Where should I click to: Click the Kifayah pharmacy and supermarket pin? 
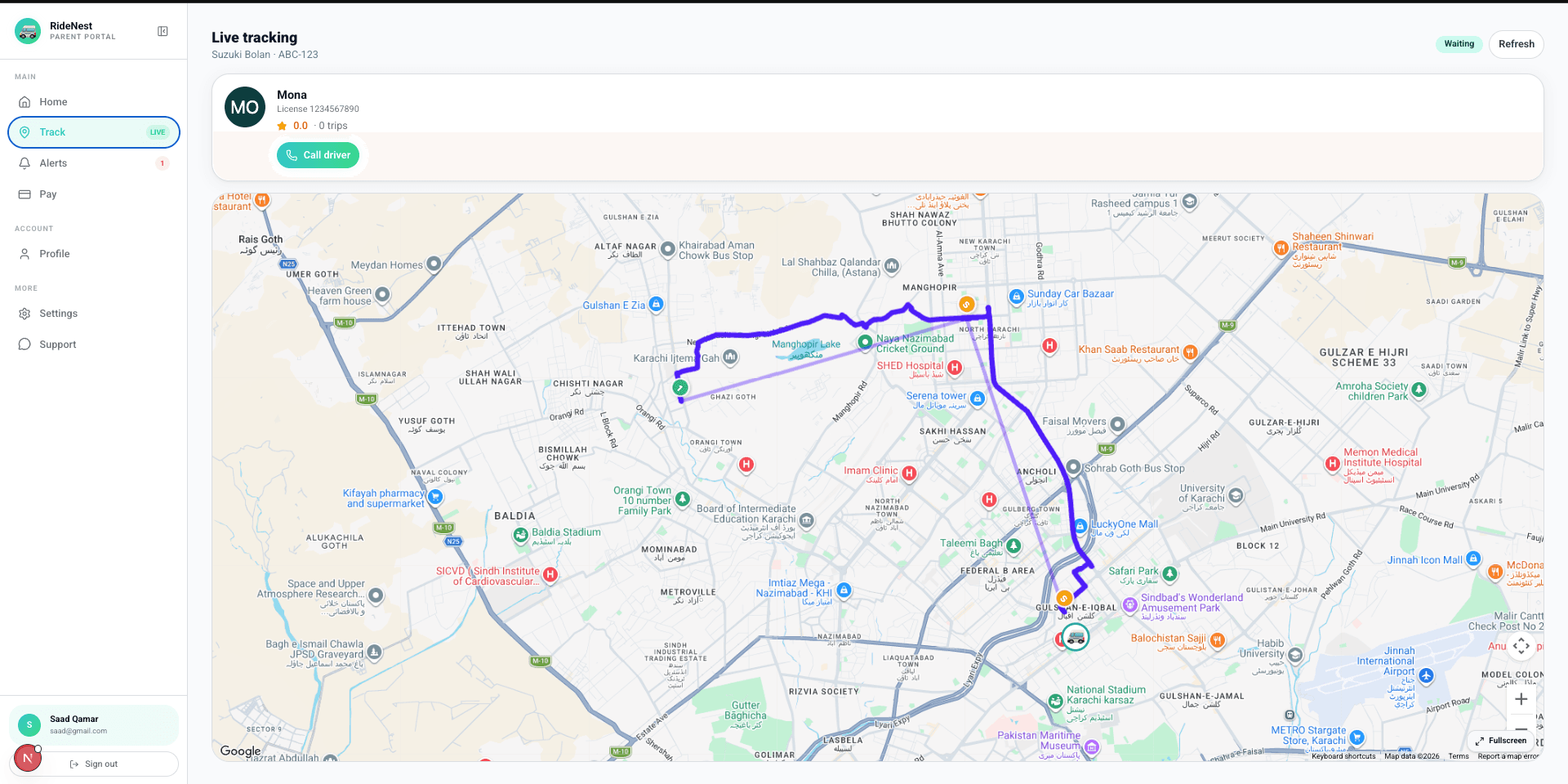pyautogui.click(x=435, y=496)
